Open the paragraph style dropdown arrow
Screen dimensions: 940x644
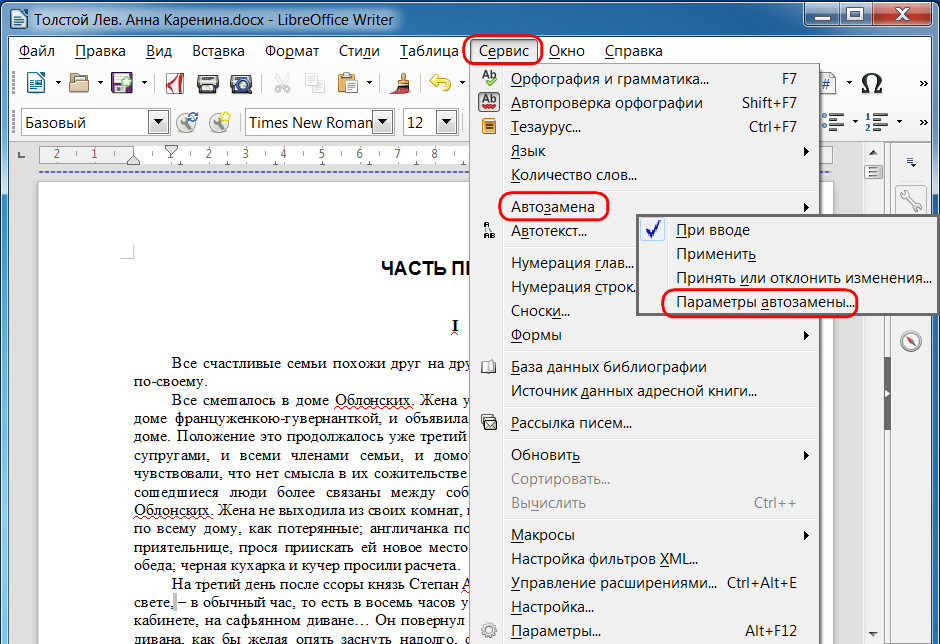[x=158, y=122]
